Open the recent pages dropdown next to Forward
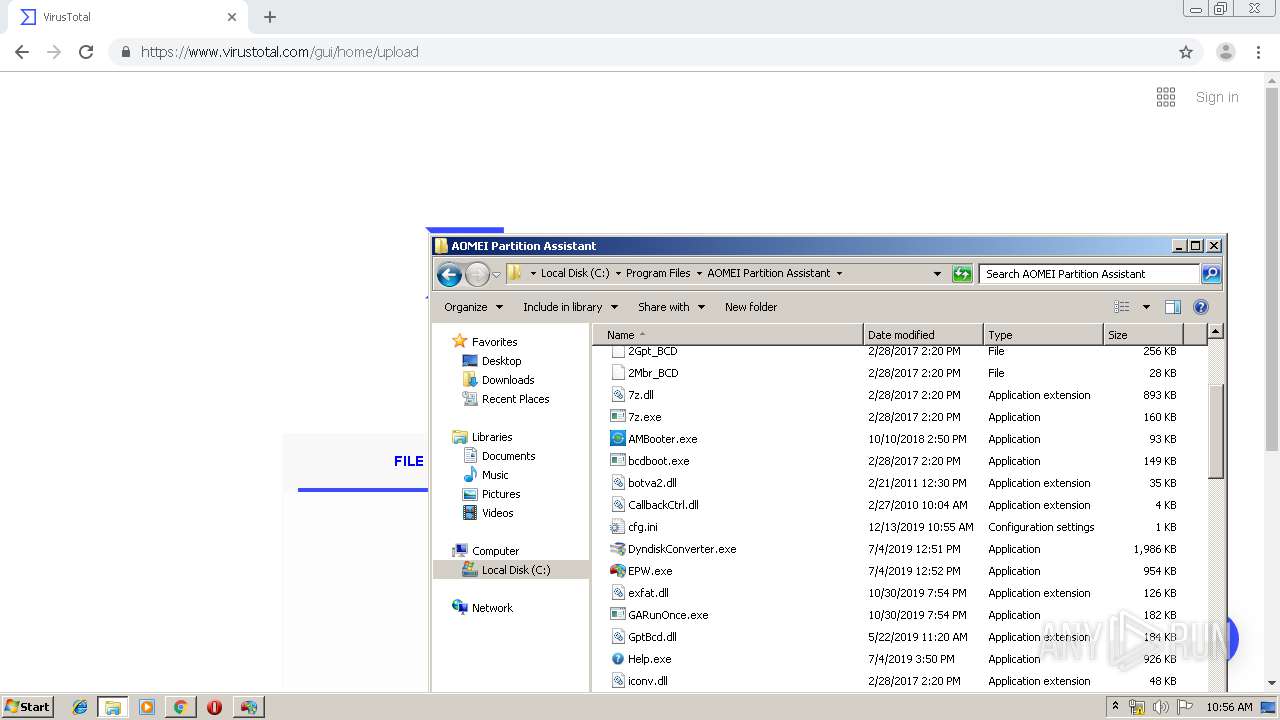Screen dimensions: 1280x720 click(x=497, y=275)
